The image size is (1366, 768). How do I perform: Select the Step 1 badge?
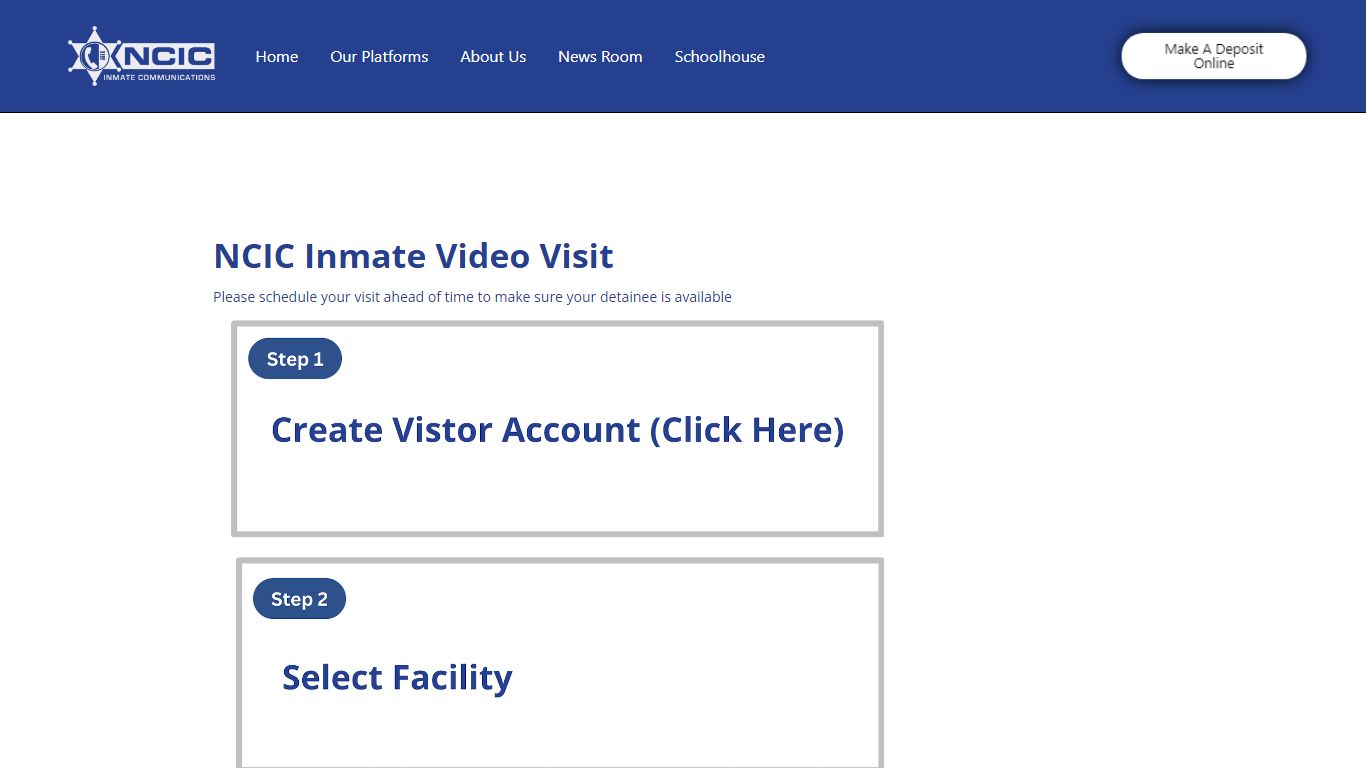point(295,359)
